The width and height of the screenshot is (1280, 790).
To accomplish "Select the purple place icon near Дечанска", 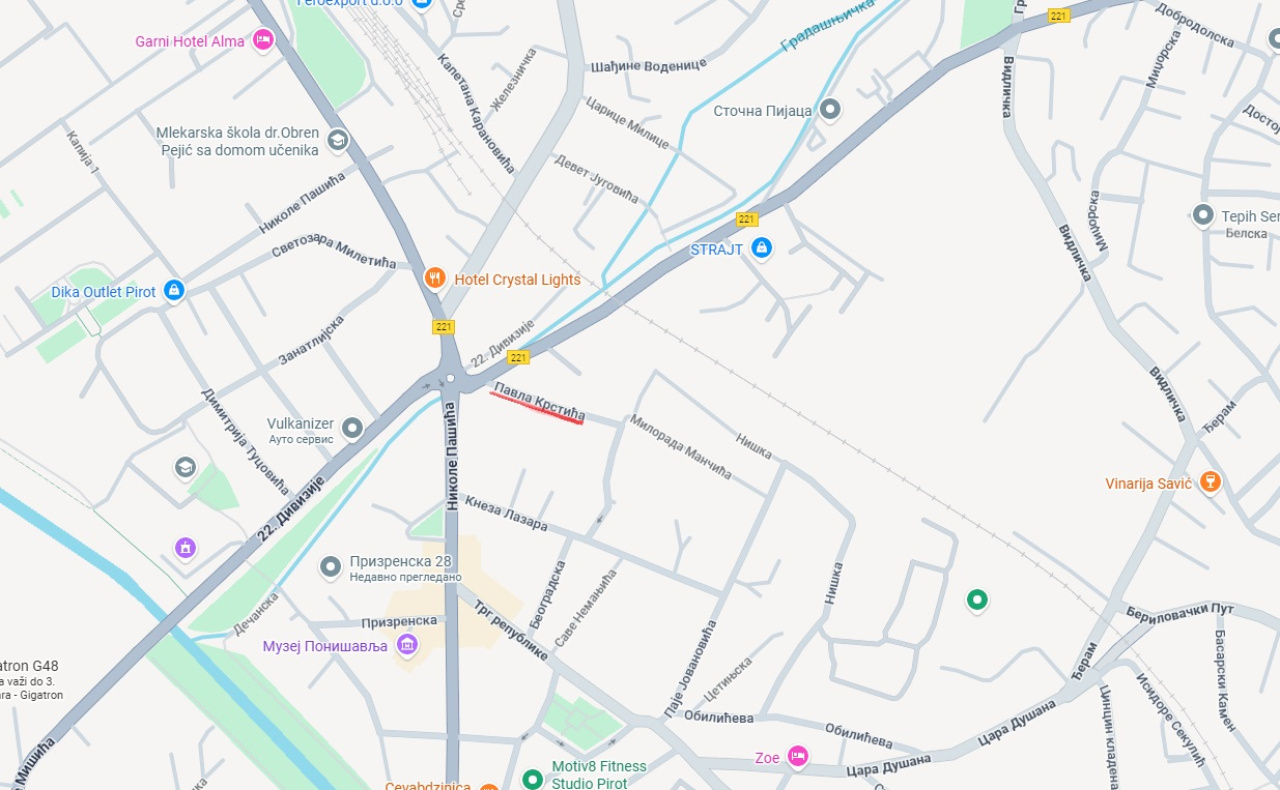I will pyautogui.click(x=185, y=547).
